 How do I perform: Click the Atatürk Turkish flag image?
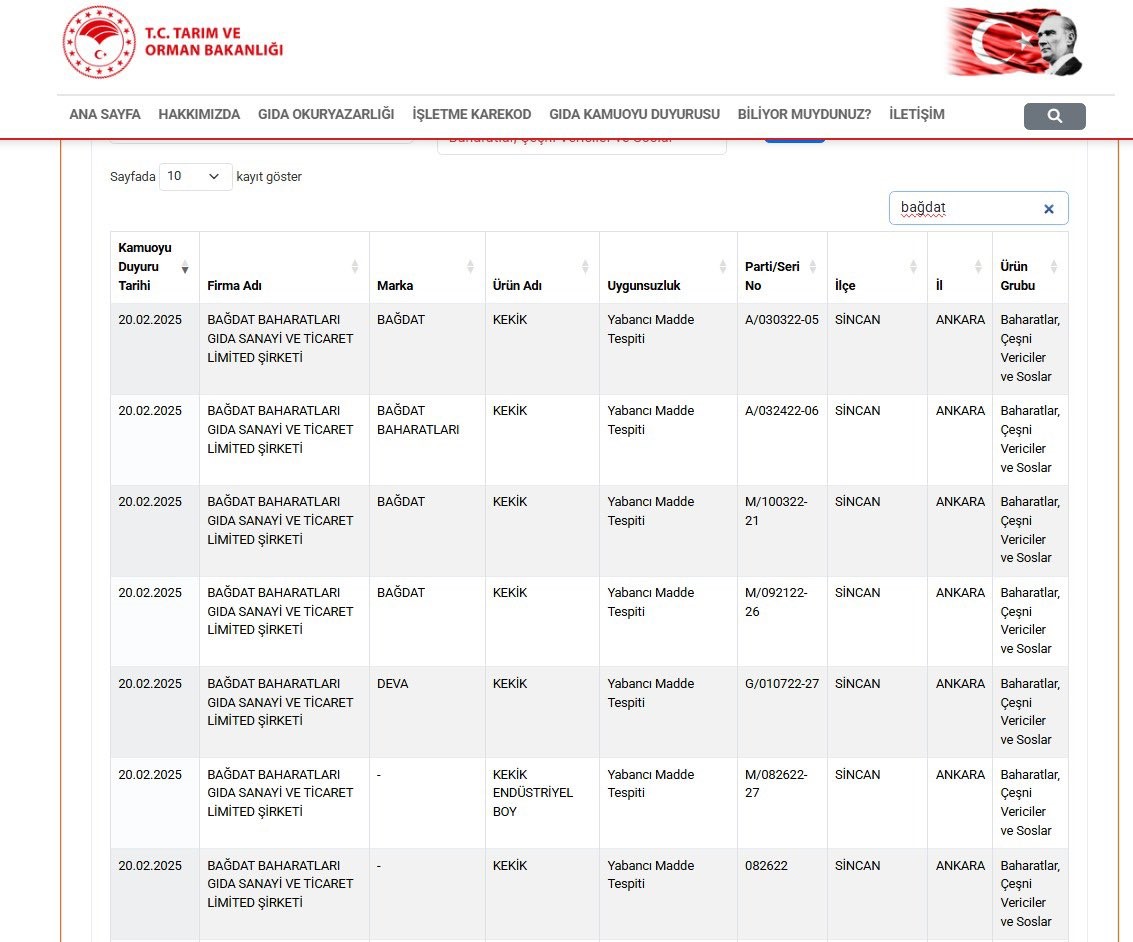1013,42
